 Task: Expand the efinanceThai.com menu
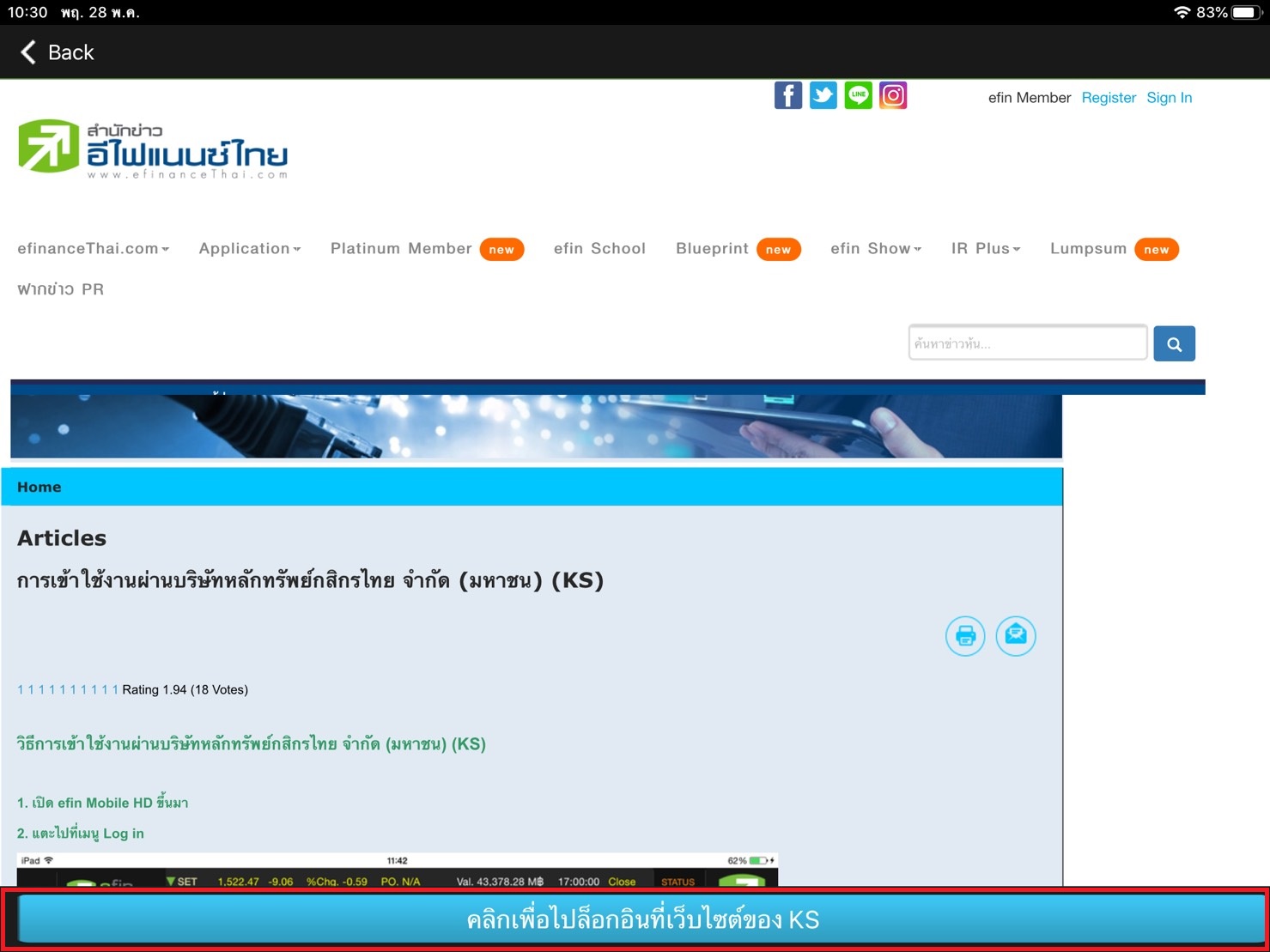tap(93, 249)
